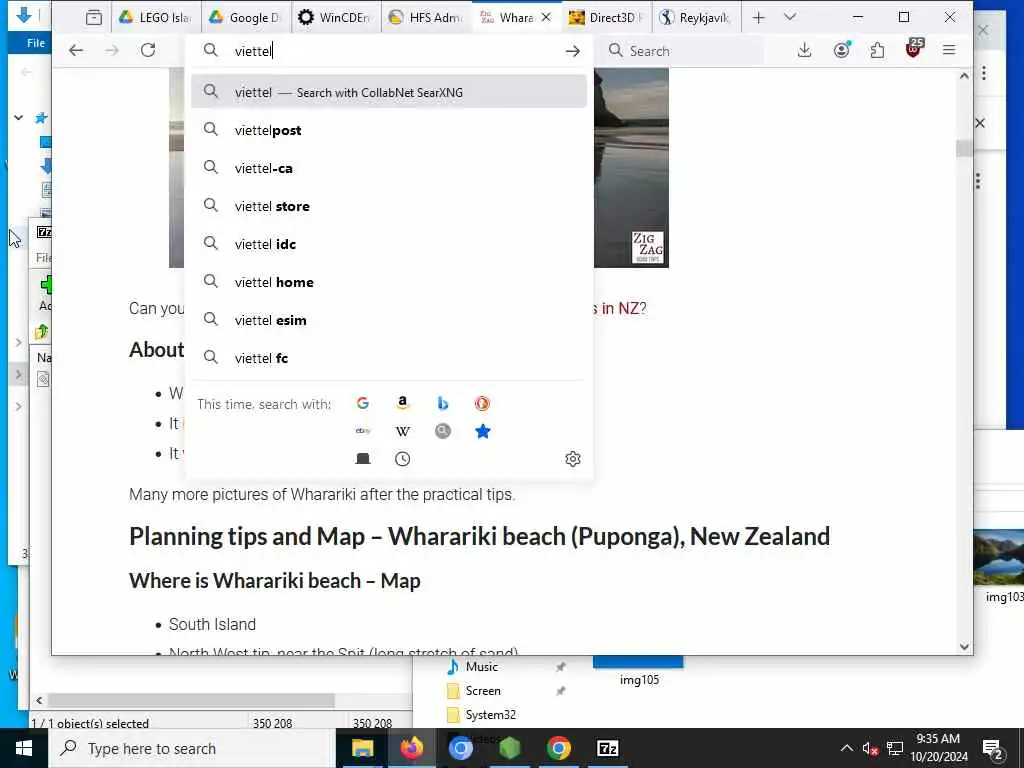Select the viettel-ca suggestion
This screenshot has width=1024, height=768.
point(389,168)
